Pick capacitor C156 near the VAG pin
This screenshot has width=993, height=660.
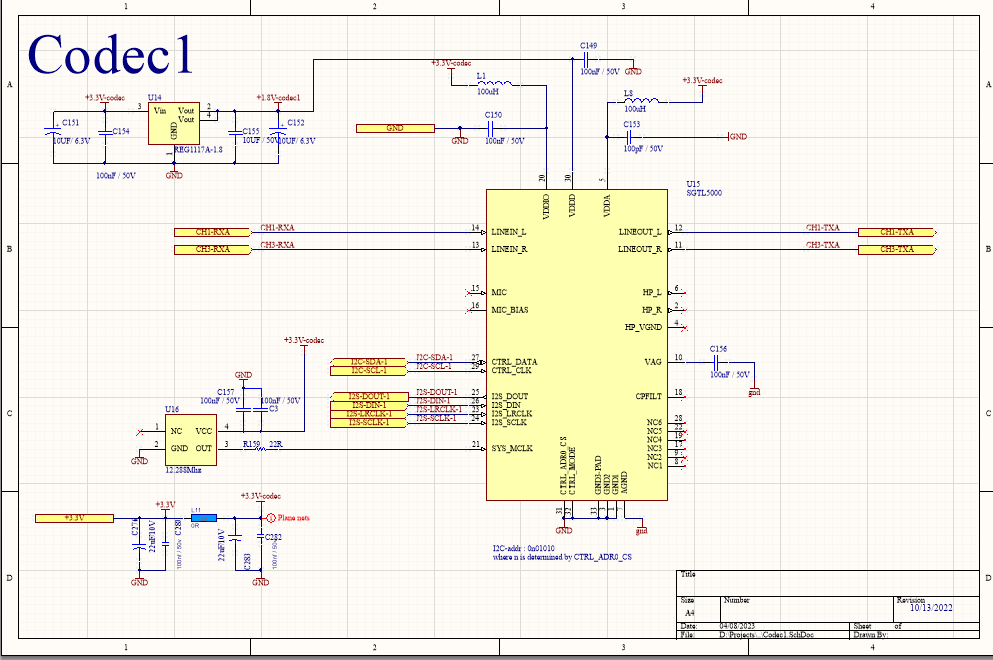tap(718, 359)
